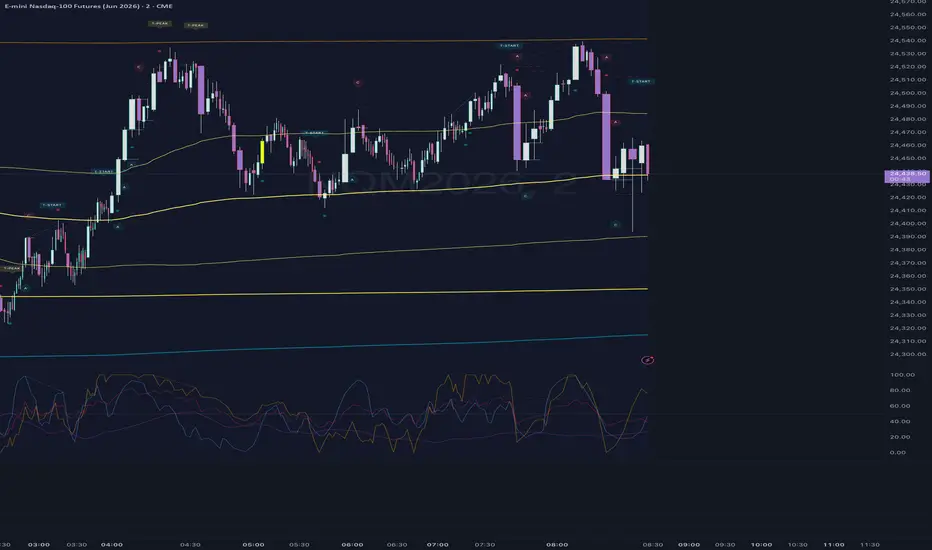Click the 07:30 time axis label
Viewport: 932px width, 550px height.
[x=485, y=544]
